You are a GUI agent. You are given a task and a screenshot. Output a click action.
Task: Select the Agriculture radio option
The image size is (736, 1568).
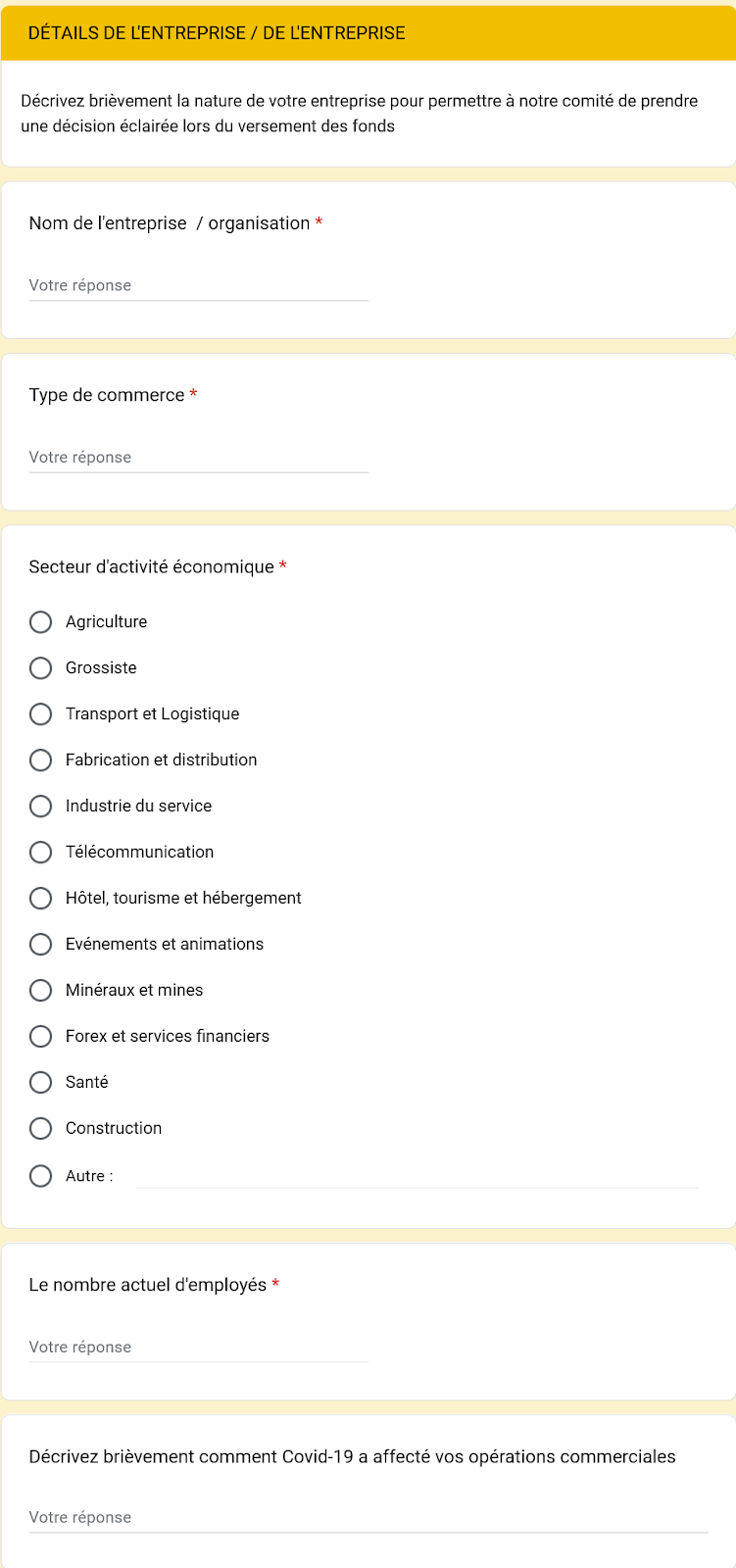(40, 622)
